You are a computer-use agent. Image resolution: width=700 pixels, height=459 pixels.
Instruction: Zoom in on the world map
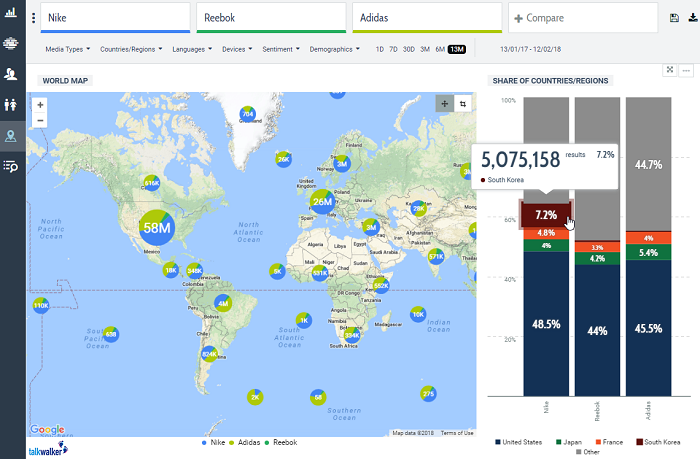40,104
